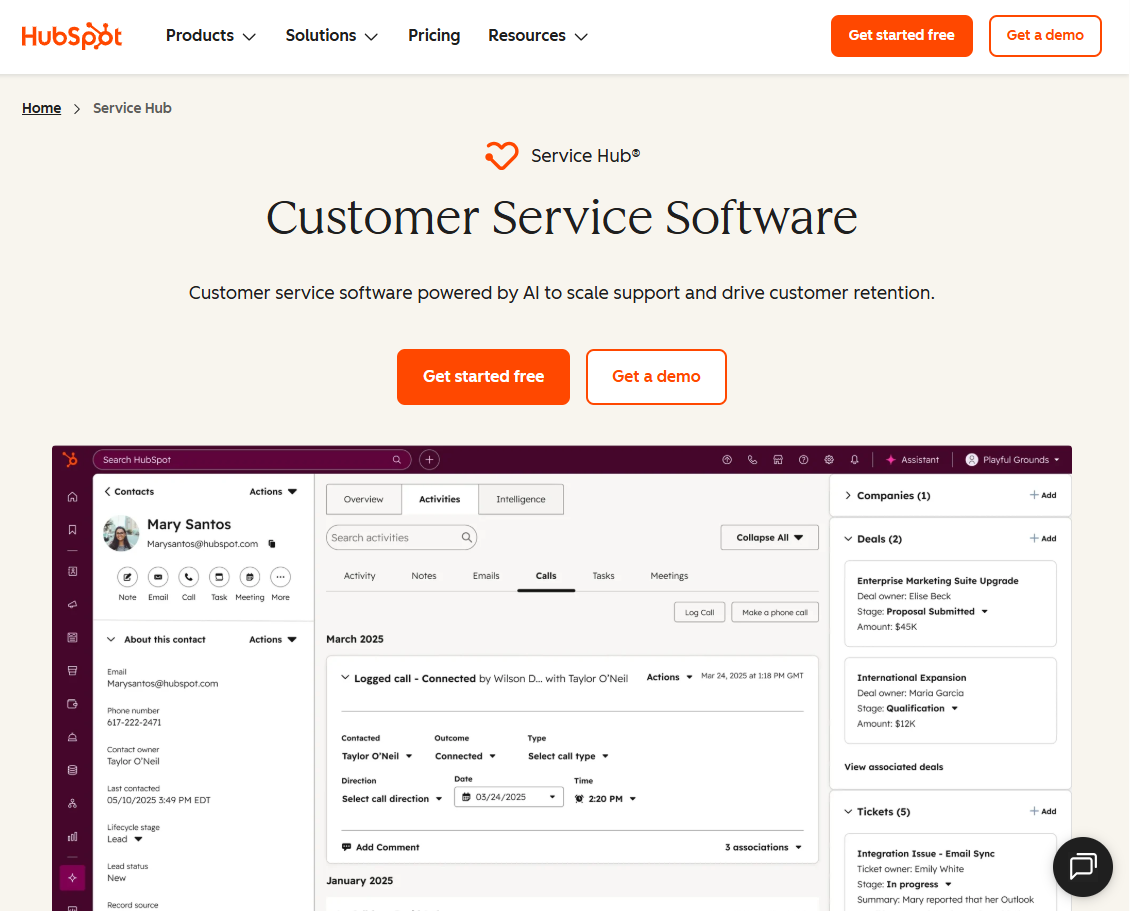
Task: Click the help question mark icon
Action: [x=804, y=460]
